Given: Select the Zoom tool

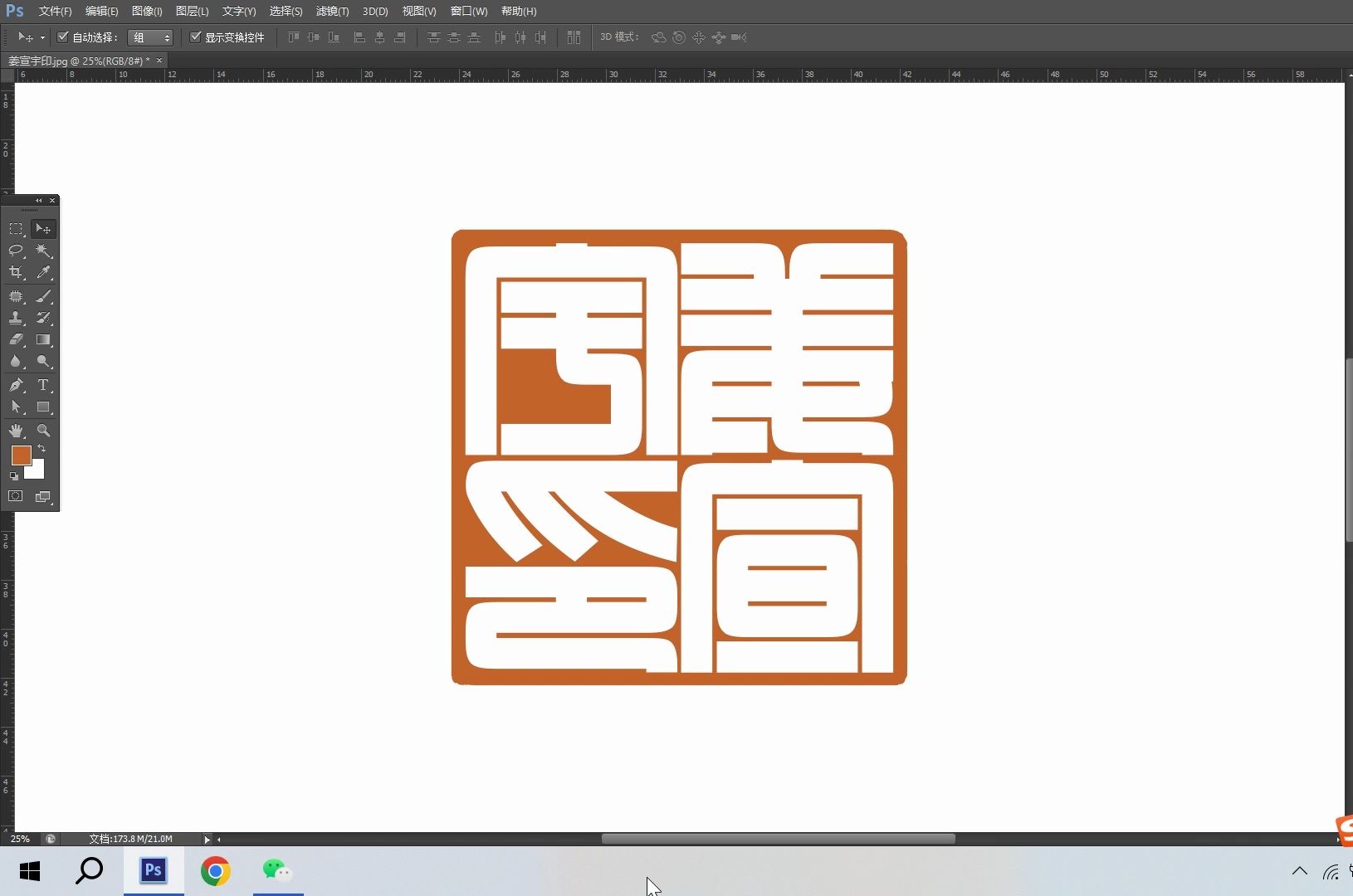Looking at the screenshot, I should [43, 431].
